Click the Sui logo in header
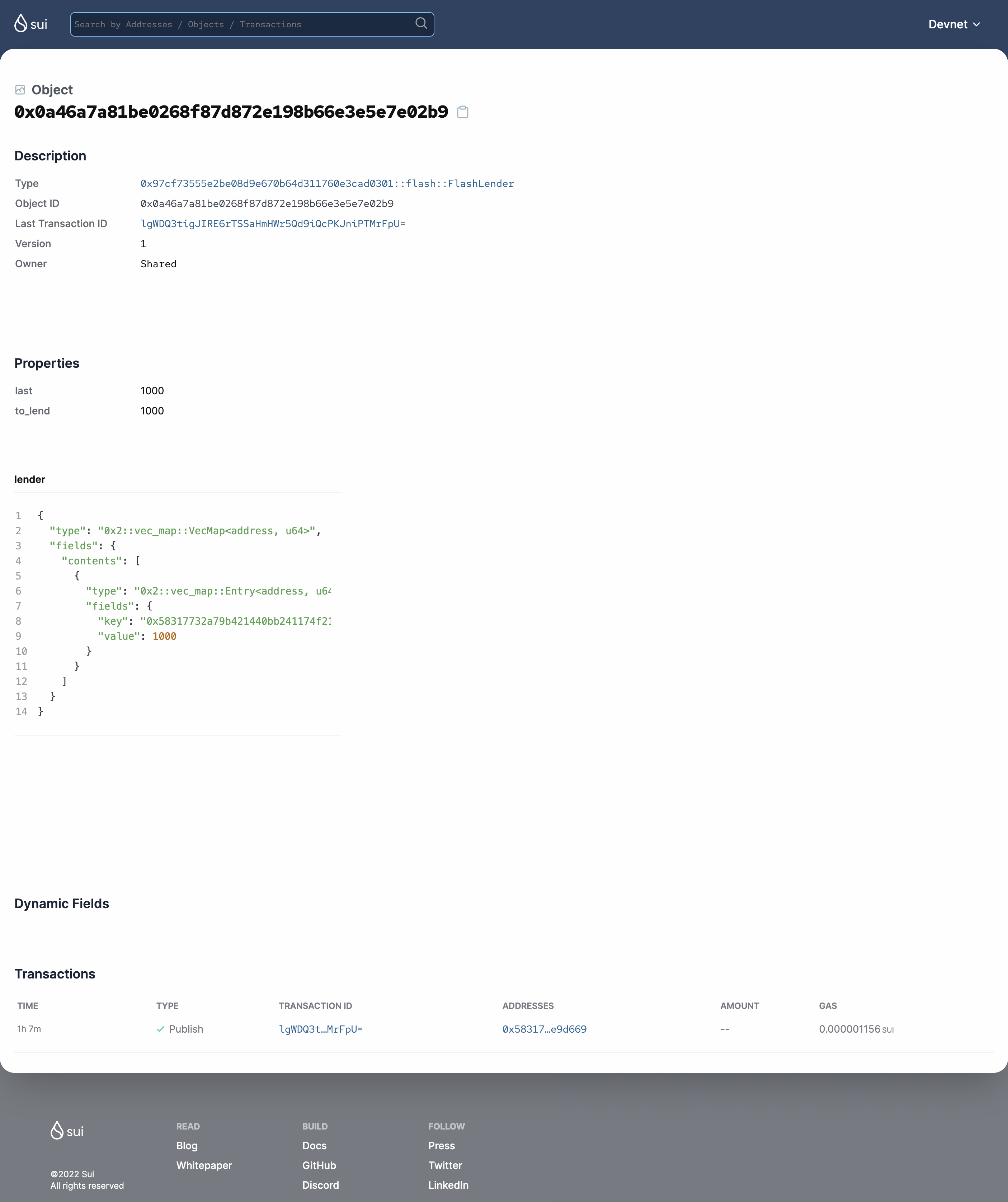Viewport: 1008px width, 1202px height. 31,24
